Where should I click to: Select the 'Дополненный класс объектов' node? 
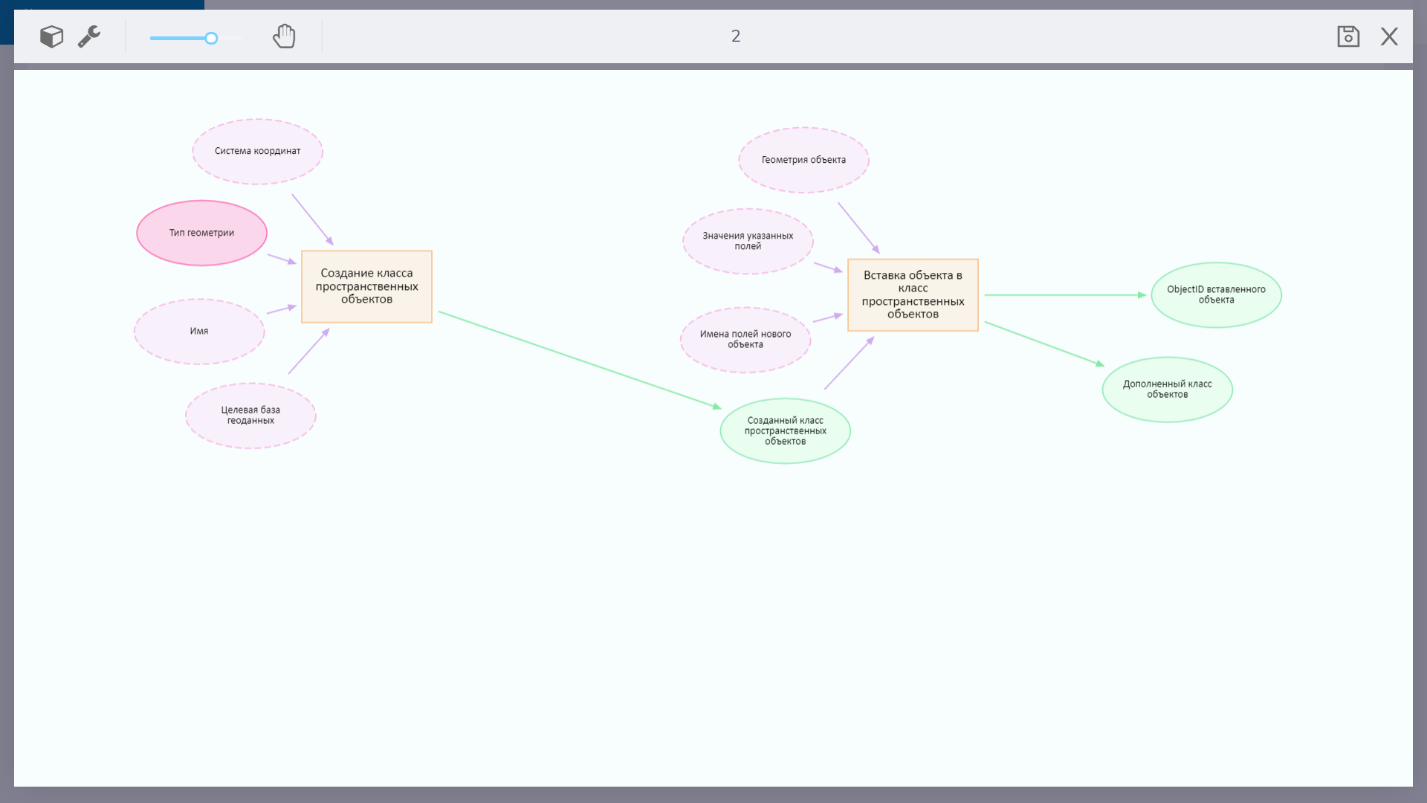1167,389
